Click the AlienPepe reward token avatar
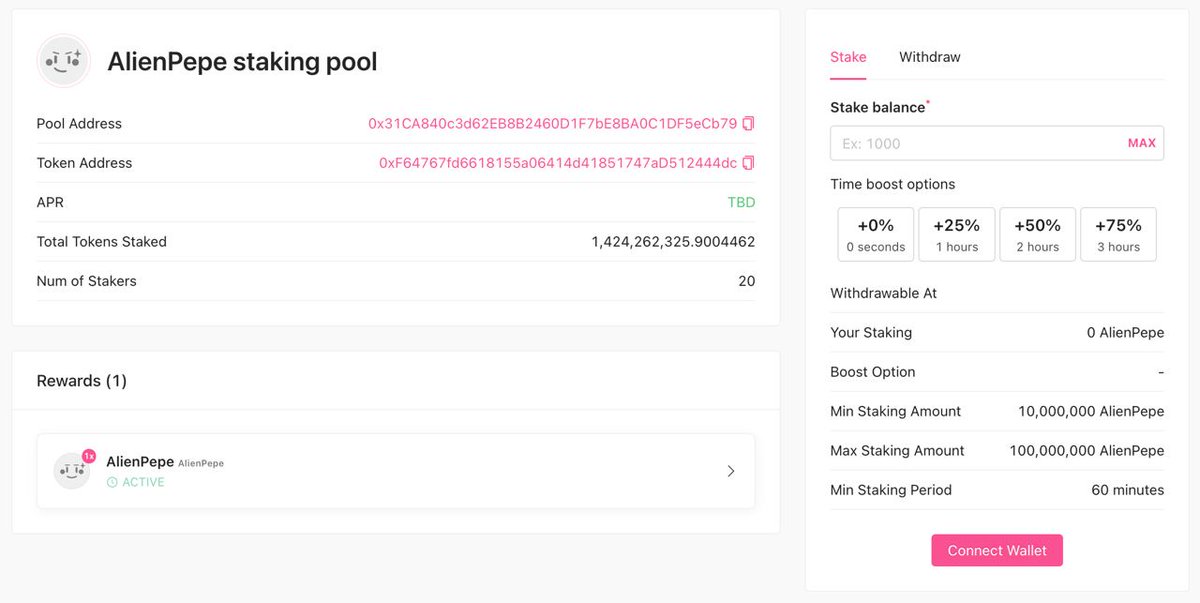1200x603 pixels. [72, 470]
